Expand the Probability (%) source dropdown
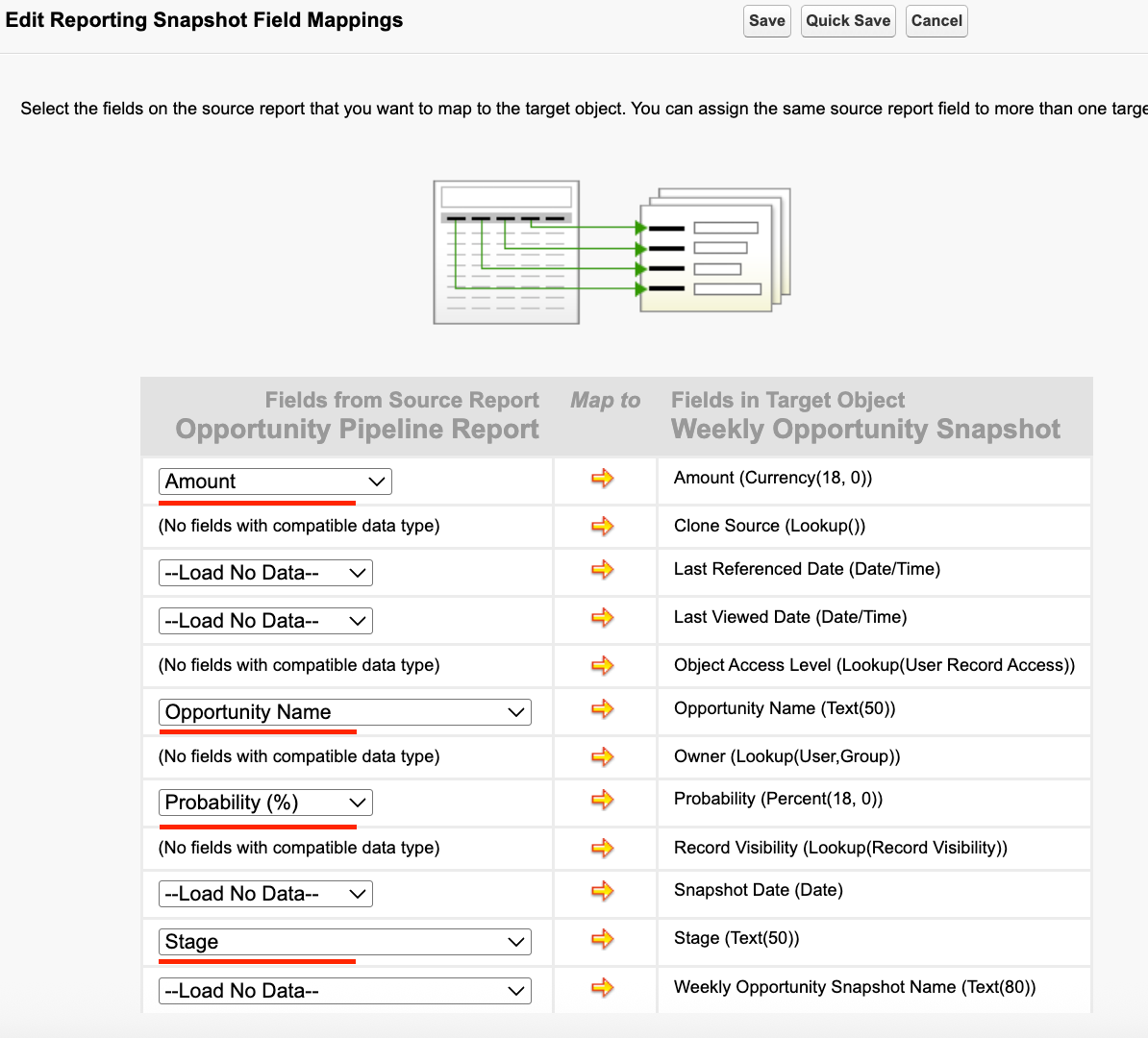Screen dimensions: 1148x1038 click(x=265, y=803)
